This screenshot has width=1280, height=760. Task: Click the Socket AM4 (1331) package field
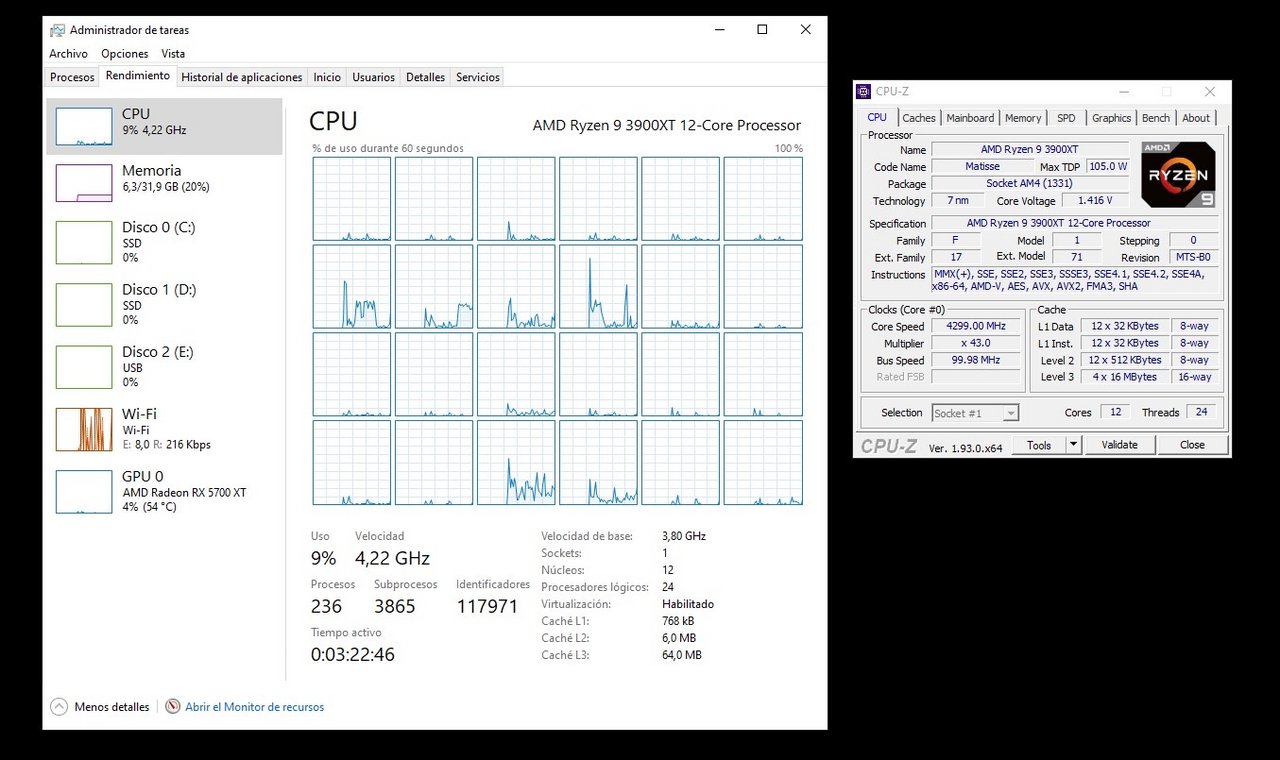pyautogui.click(x=1030, y=183)
